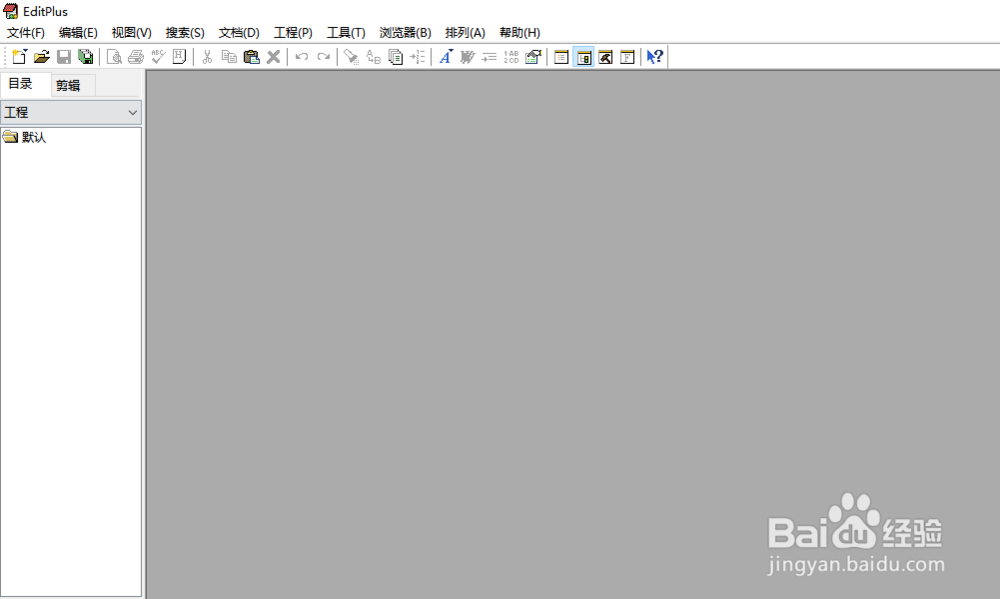
Task: Run the ABC spell check
Action: click(x=158, y=57)
